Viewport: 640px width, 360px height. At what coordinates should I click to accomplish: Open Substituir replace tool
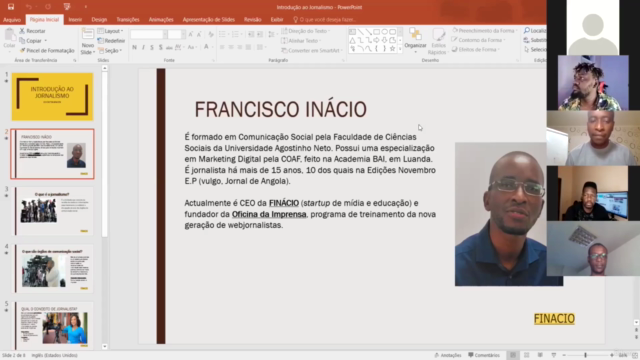coord(535,40)
